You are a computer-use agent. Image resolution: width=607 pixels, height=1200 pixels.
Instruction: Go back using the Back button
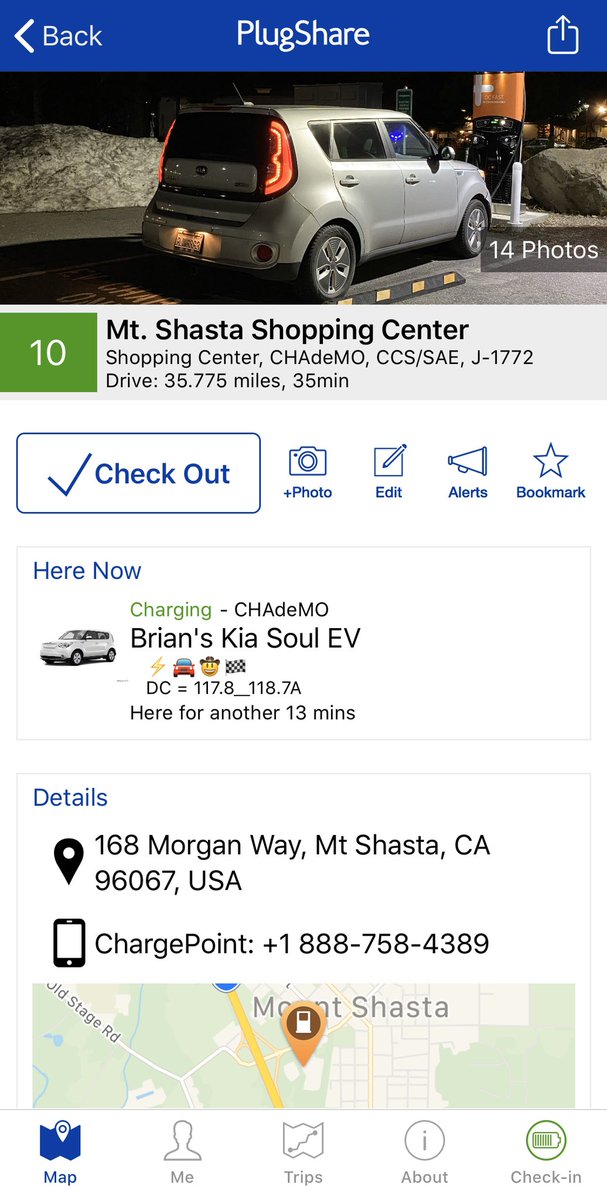(58, 36)
